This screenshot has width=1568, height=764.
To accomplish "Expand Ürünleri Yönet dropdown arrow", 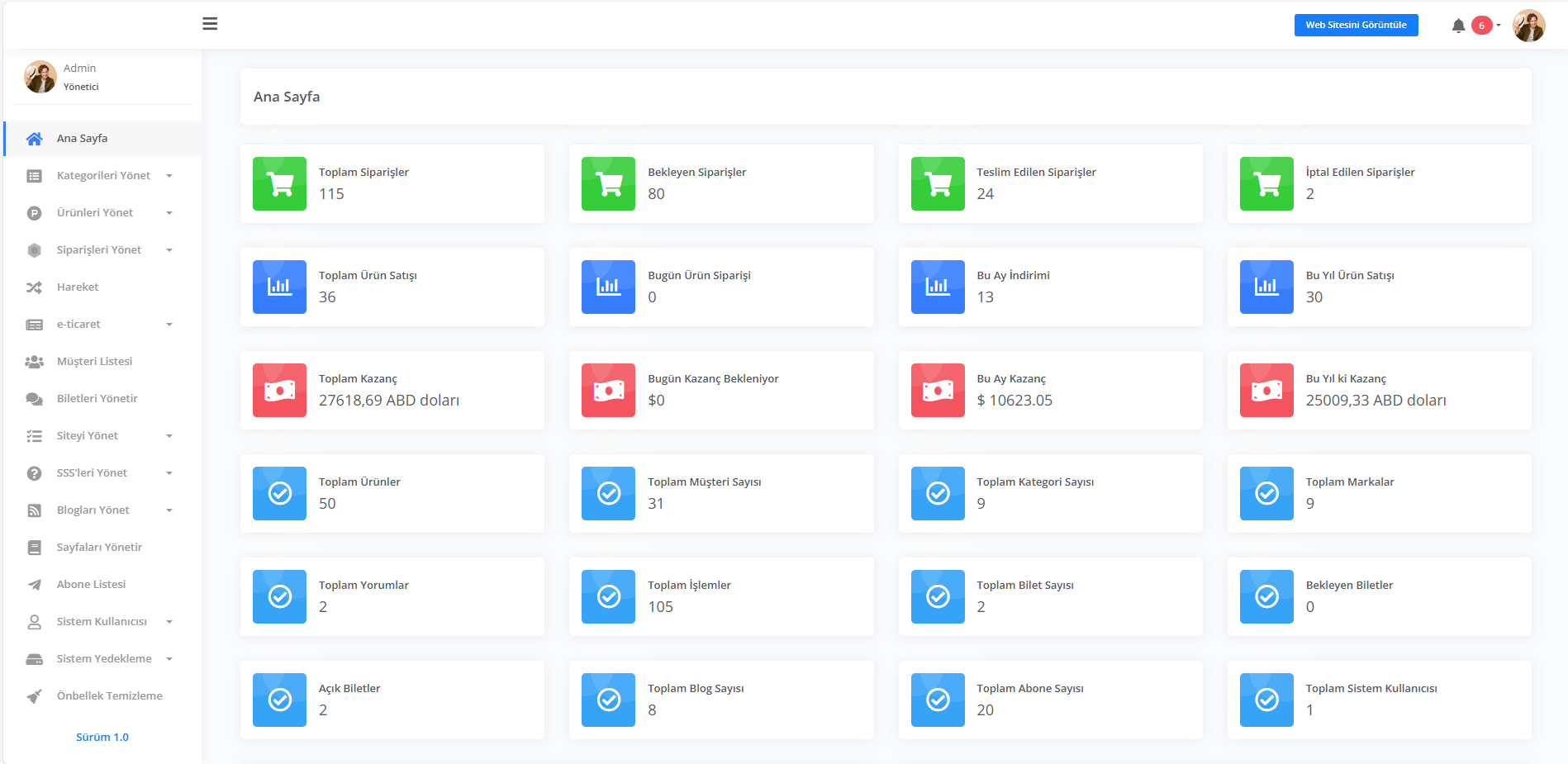I will (169, 213).
